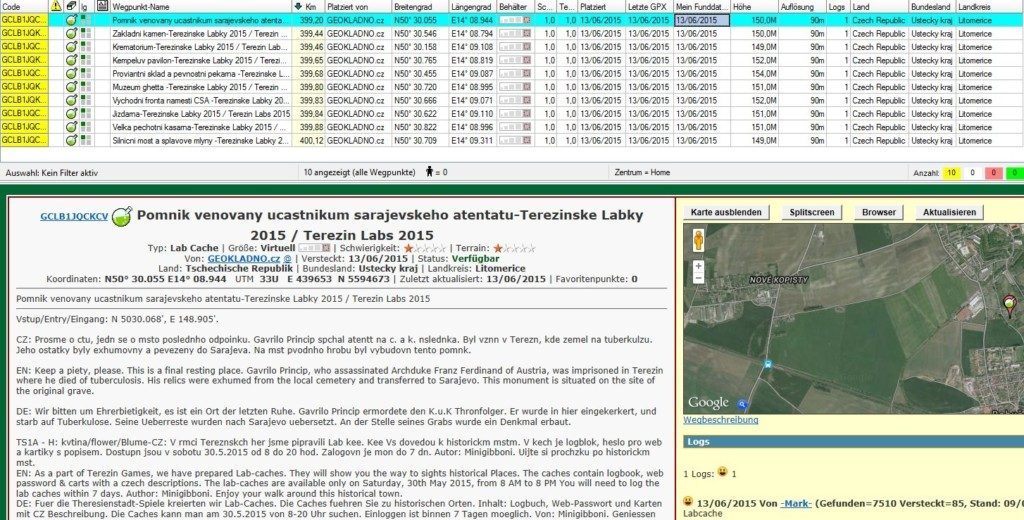Click the Behälter size indicator in the Pomnik row
The height and width of the screenshot is (520, 1024).
[515, 20]
